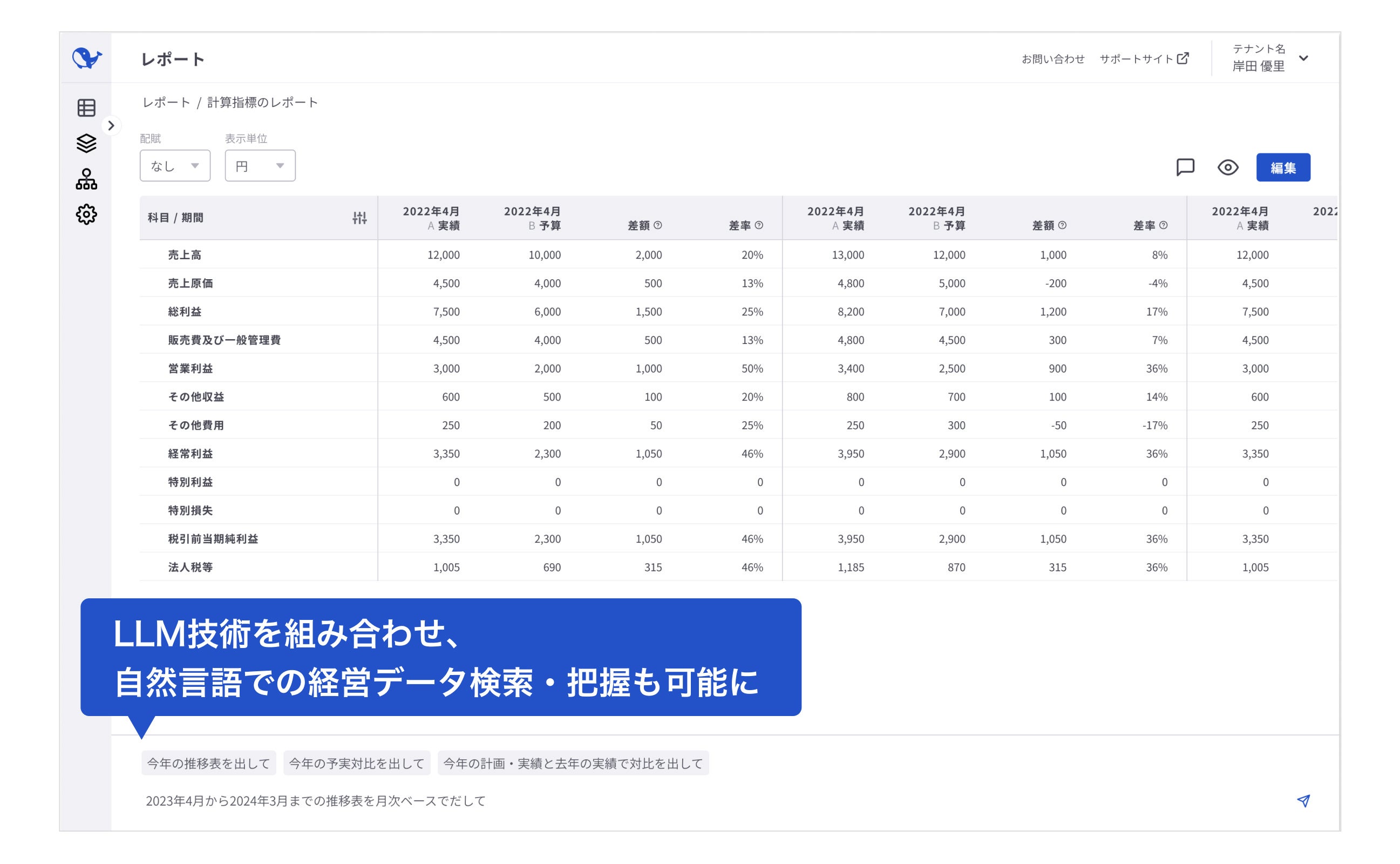Click the whale logo icon

pyautogui.click(x=87, y=58)
